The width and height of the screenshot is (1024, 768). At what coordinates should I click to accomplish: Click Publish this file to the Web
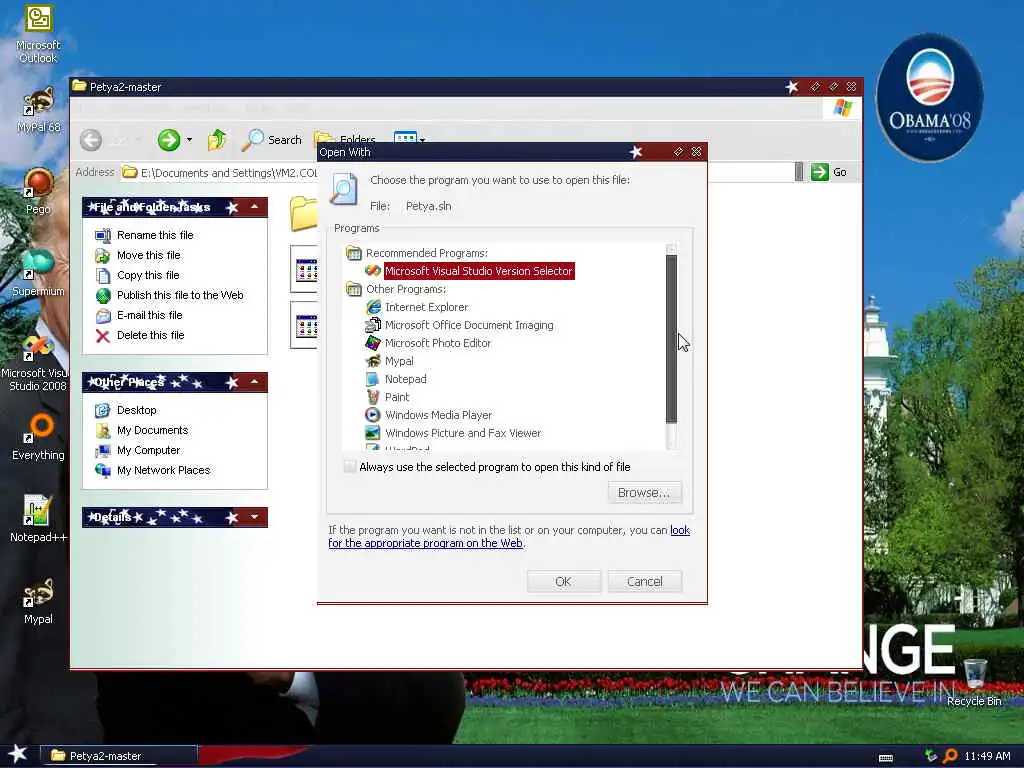coord(180,295)
